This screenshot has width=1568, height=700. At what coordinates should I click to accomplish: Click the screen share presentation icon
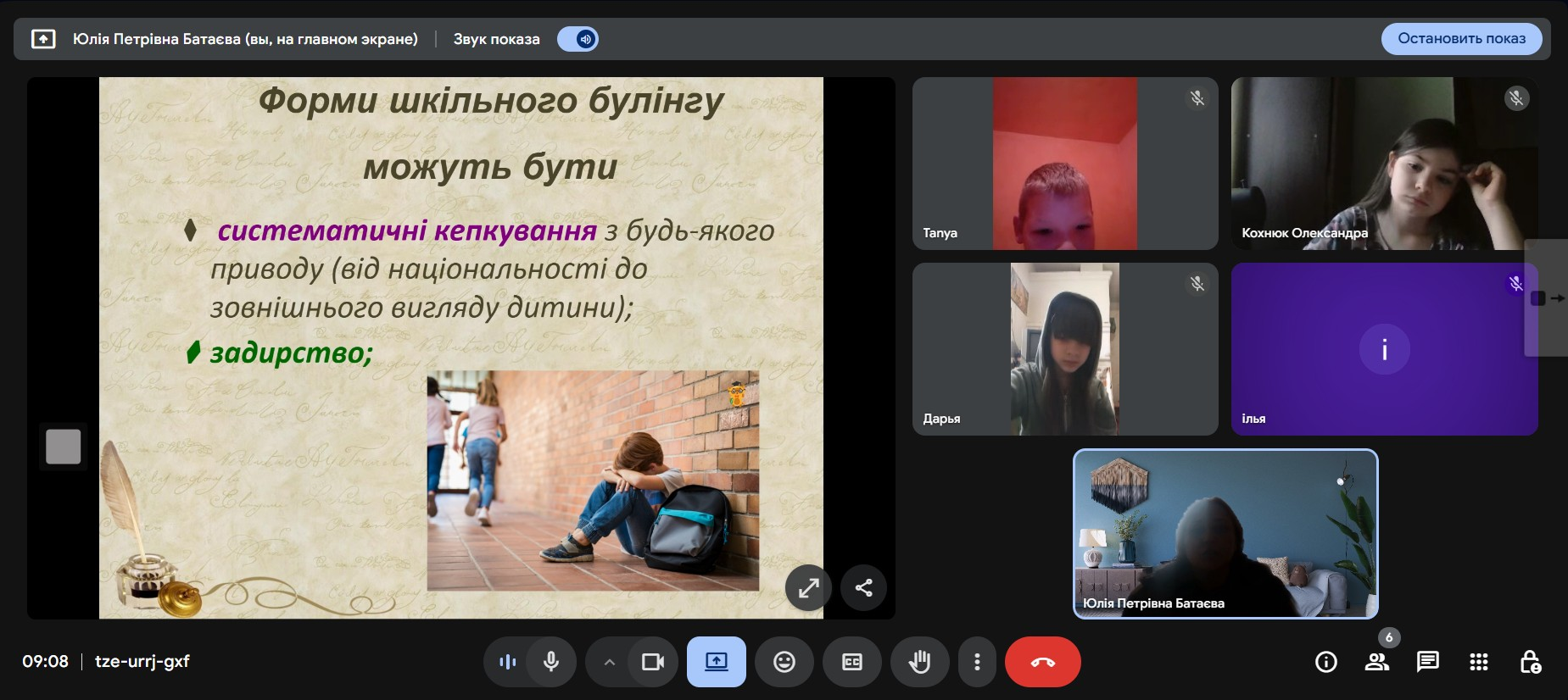click(x=716, y=662)
